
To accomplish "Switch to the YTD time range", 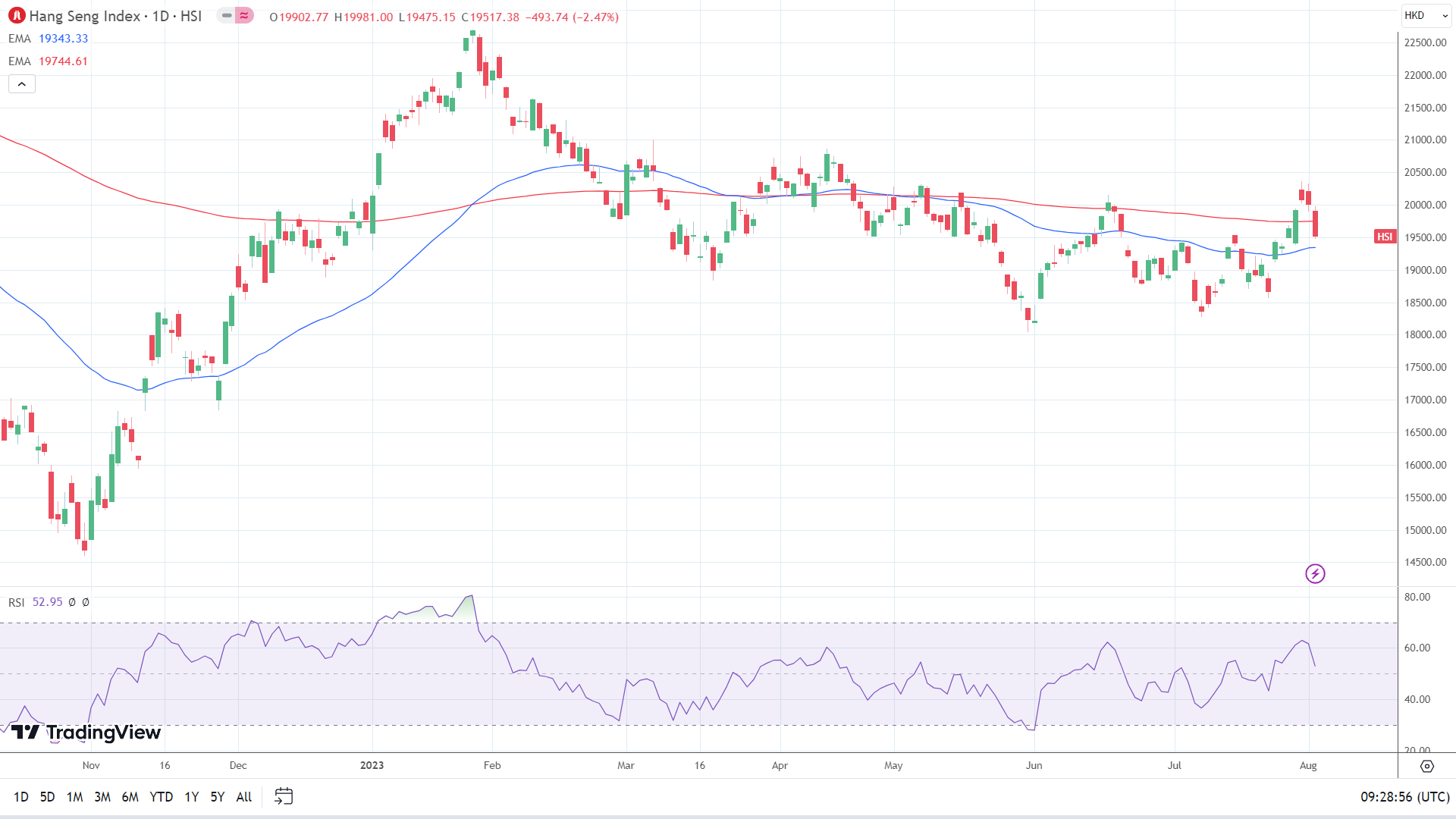I will click(161, 797).
